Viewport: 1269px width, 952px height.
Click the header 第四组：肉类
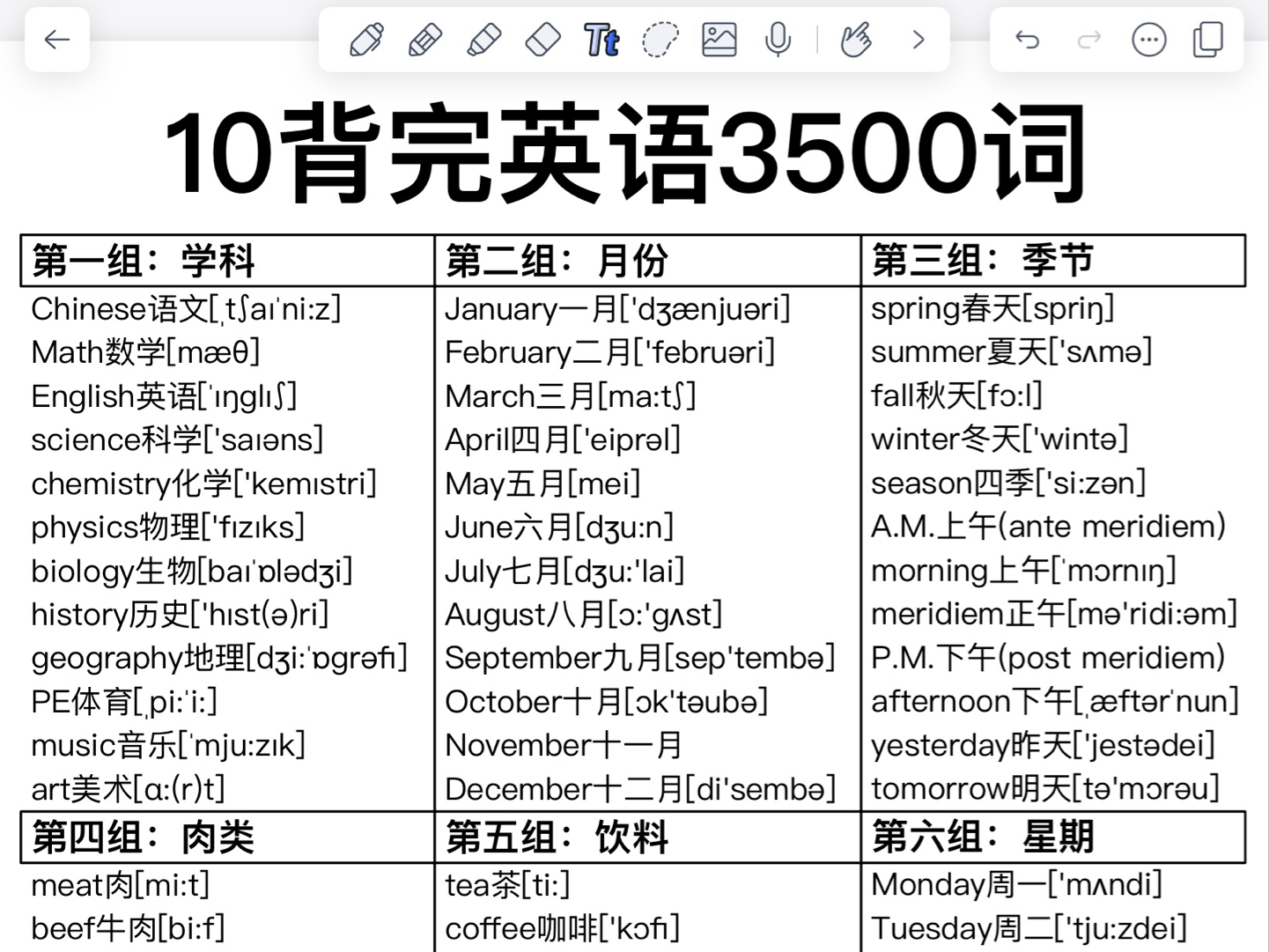pyautogui.click(x=143, y=837)
